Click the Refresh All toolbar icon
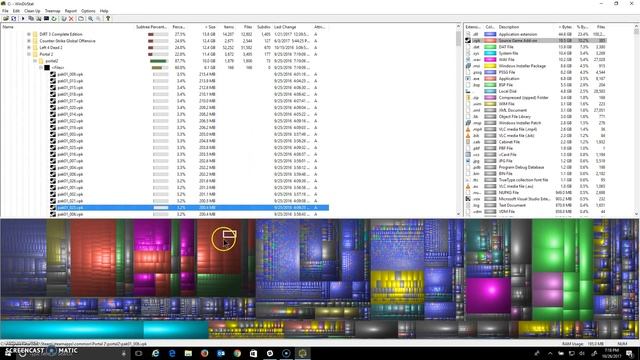 [x=13, y=18]
